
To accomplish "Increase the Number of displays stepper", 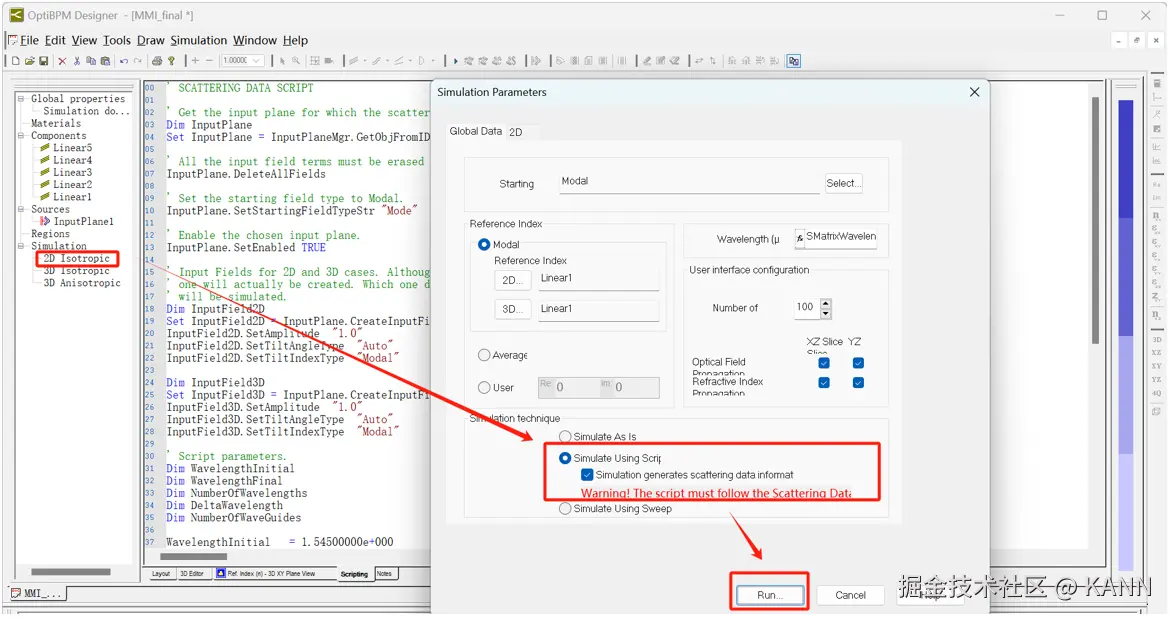I will click(x=825, y=303).
